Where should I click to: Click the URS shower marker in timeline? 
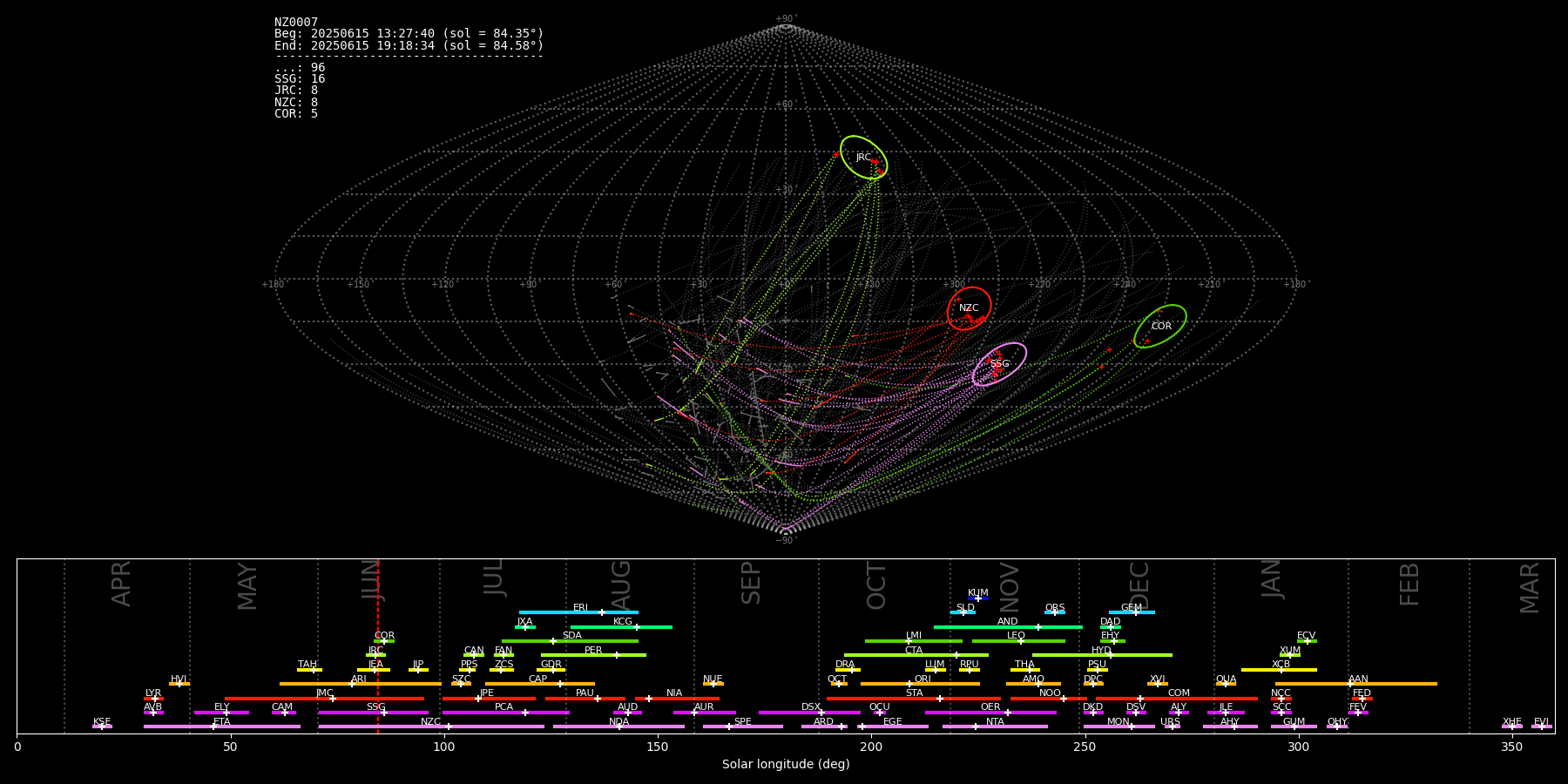1172,727
